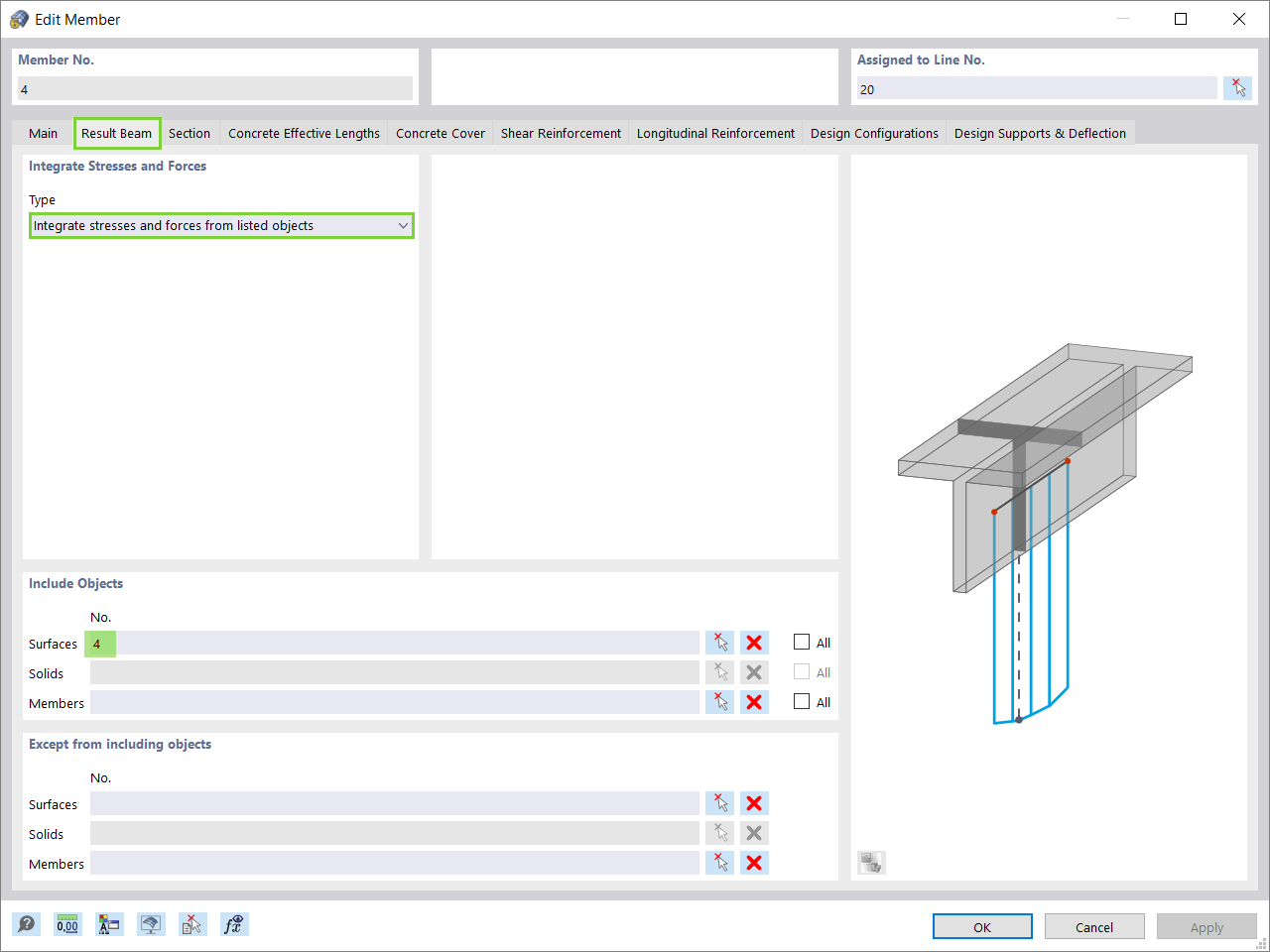Maximize the Edit Member window

coord(1181,19)
